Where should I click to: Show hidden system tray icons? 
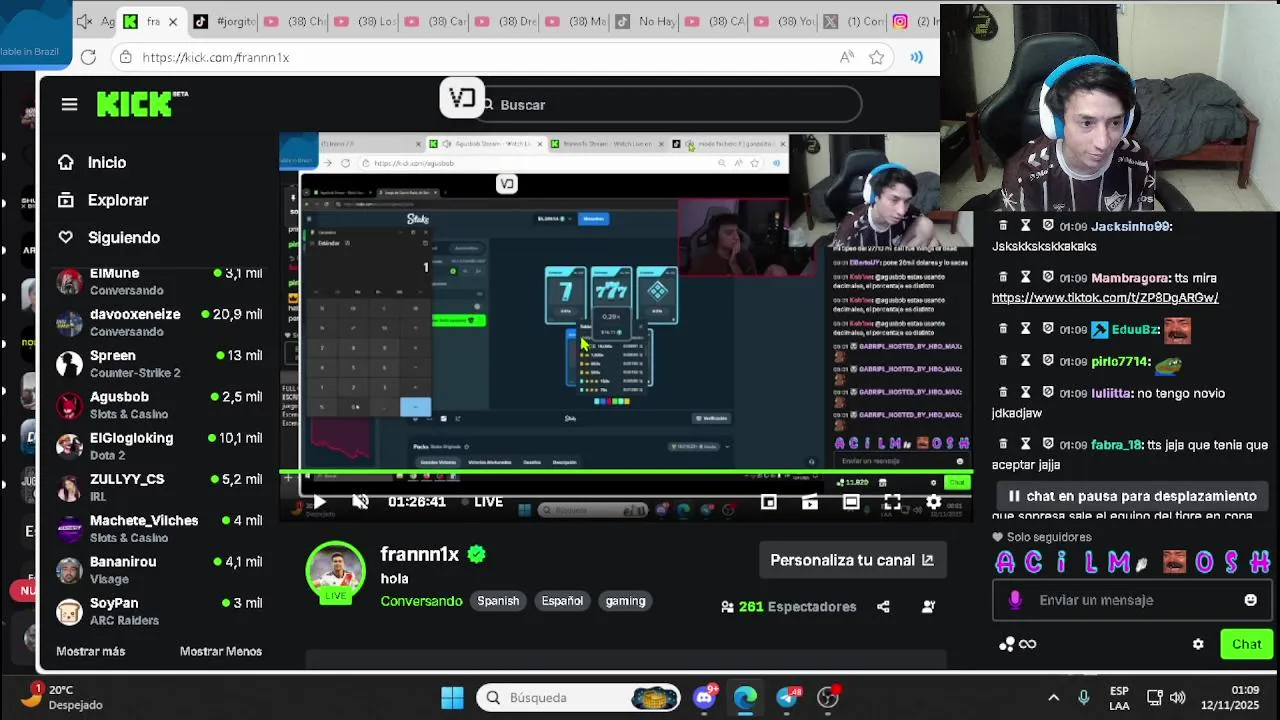point(1053,697)
